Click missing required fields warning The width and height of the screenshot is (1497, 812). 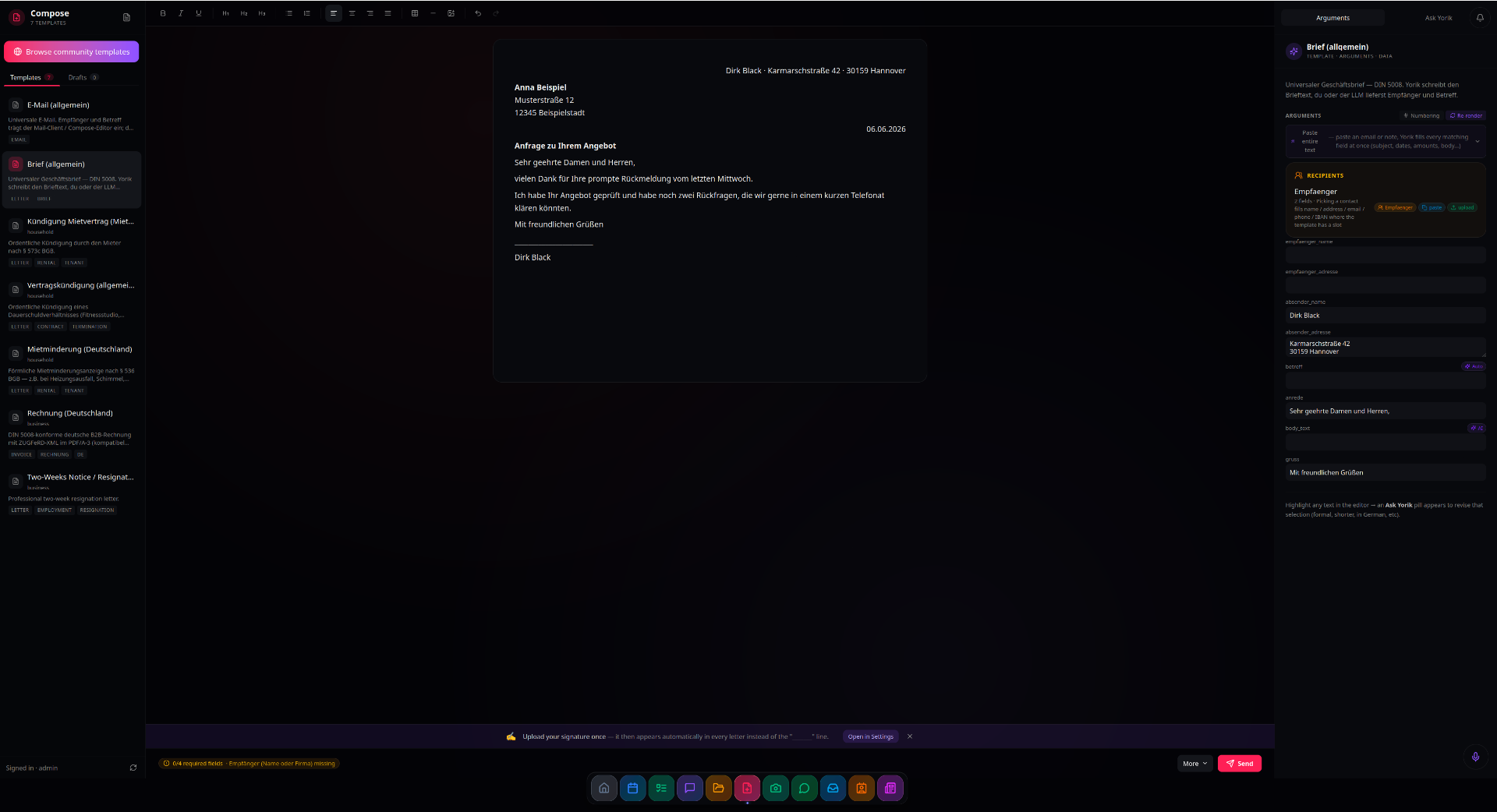coord(249,764)
